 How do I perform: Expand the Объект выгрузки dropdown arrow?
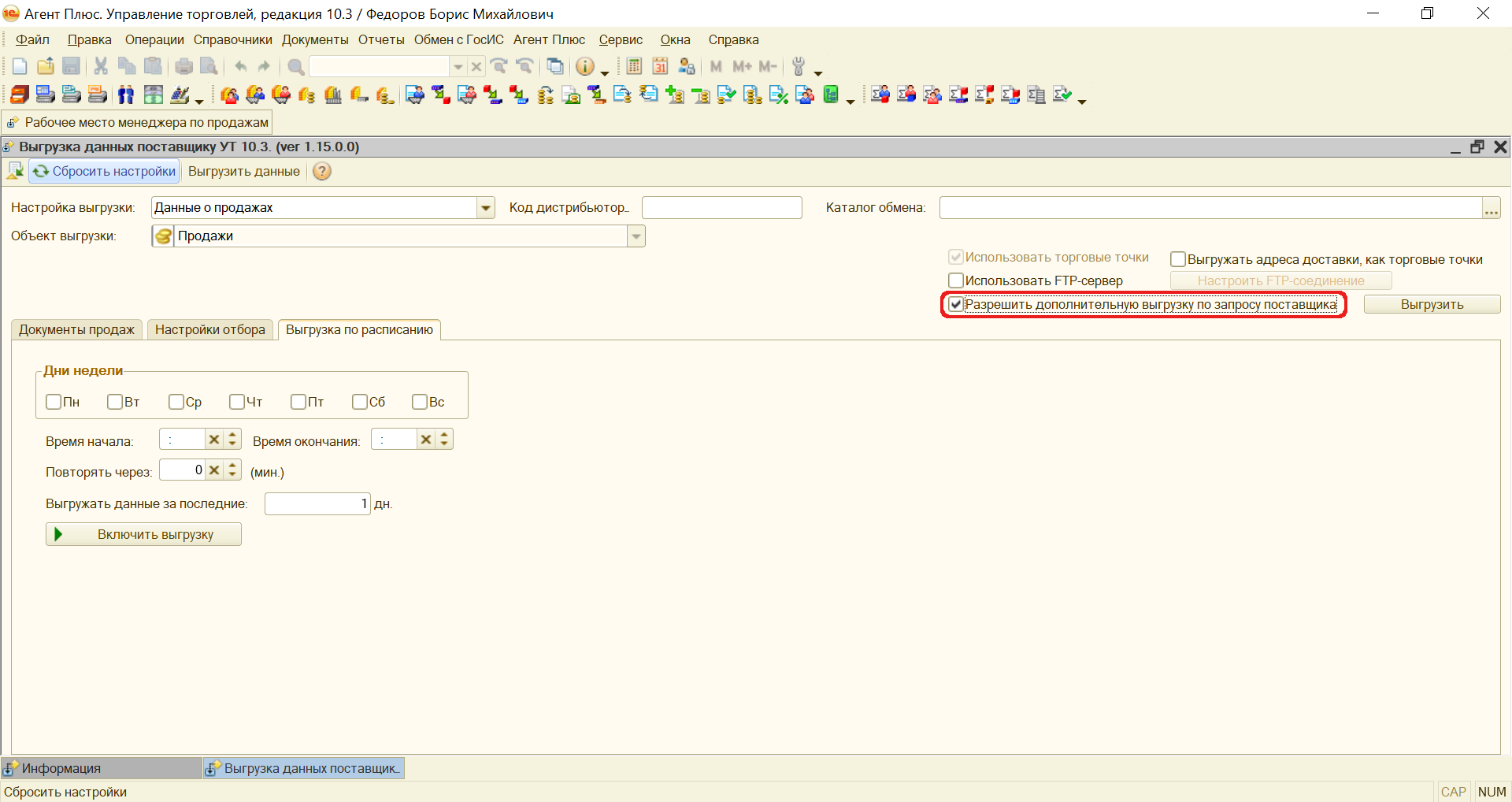(636, 236)
